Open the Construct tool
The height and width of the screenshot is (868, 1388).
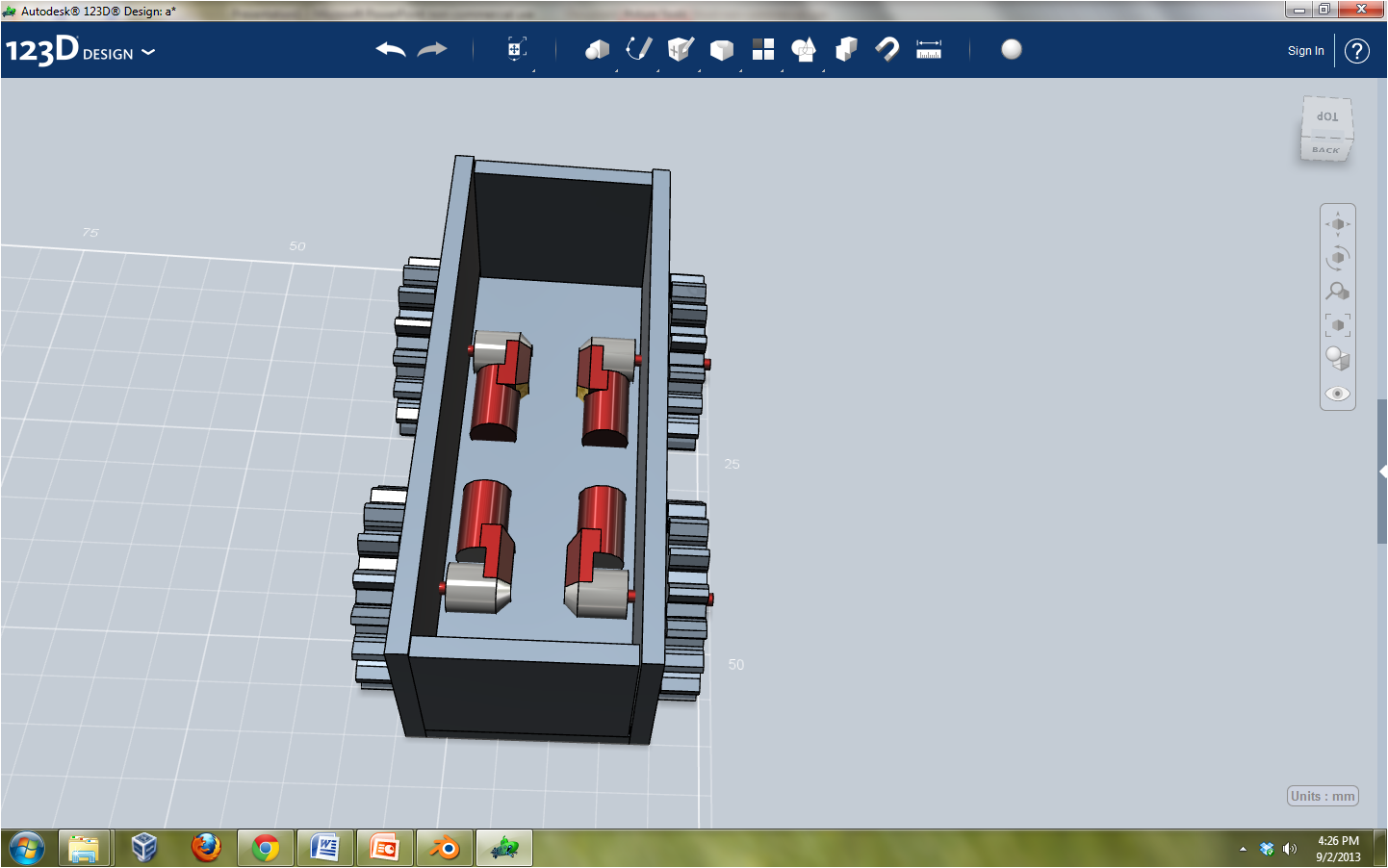click(681, 49)
